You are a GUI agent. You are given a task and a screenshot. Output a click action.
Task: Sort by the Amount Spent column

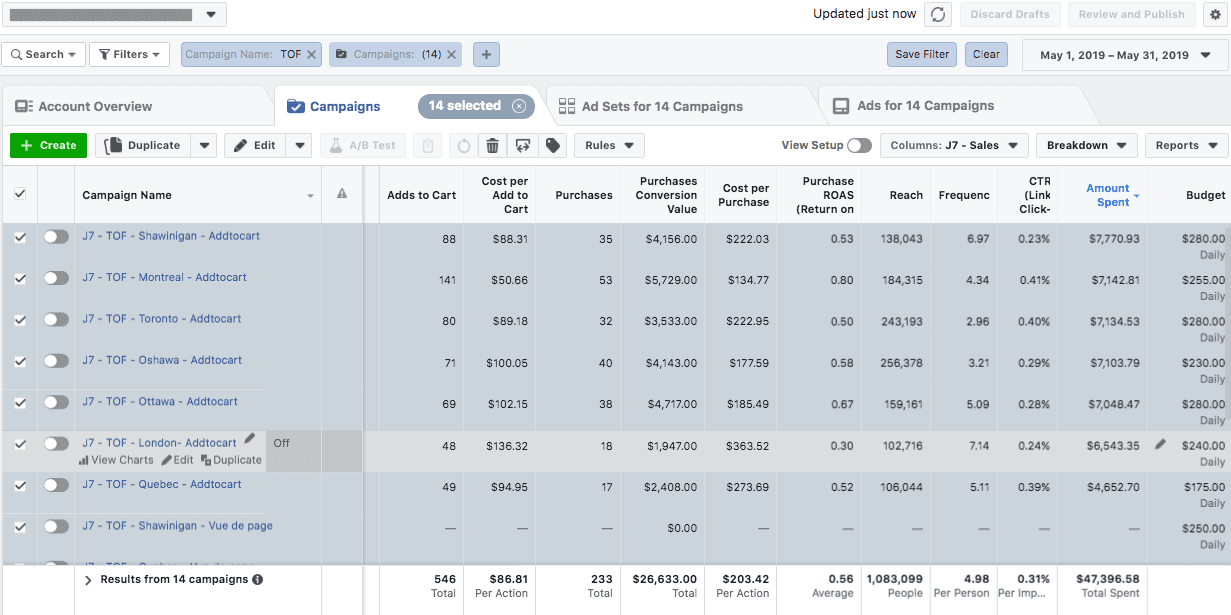[1110, 194]
